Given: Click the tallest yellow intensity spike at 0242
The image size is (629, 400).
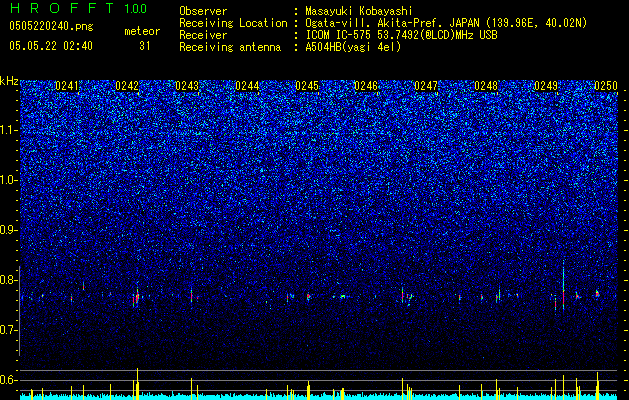Looking at the screenshot, I should click(x=137, y=384).
